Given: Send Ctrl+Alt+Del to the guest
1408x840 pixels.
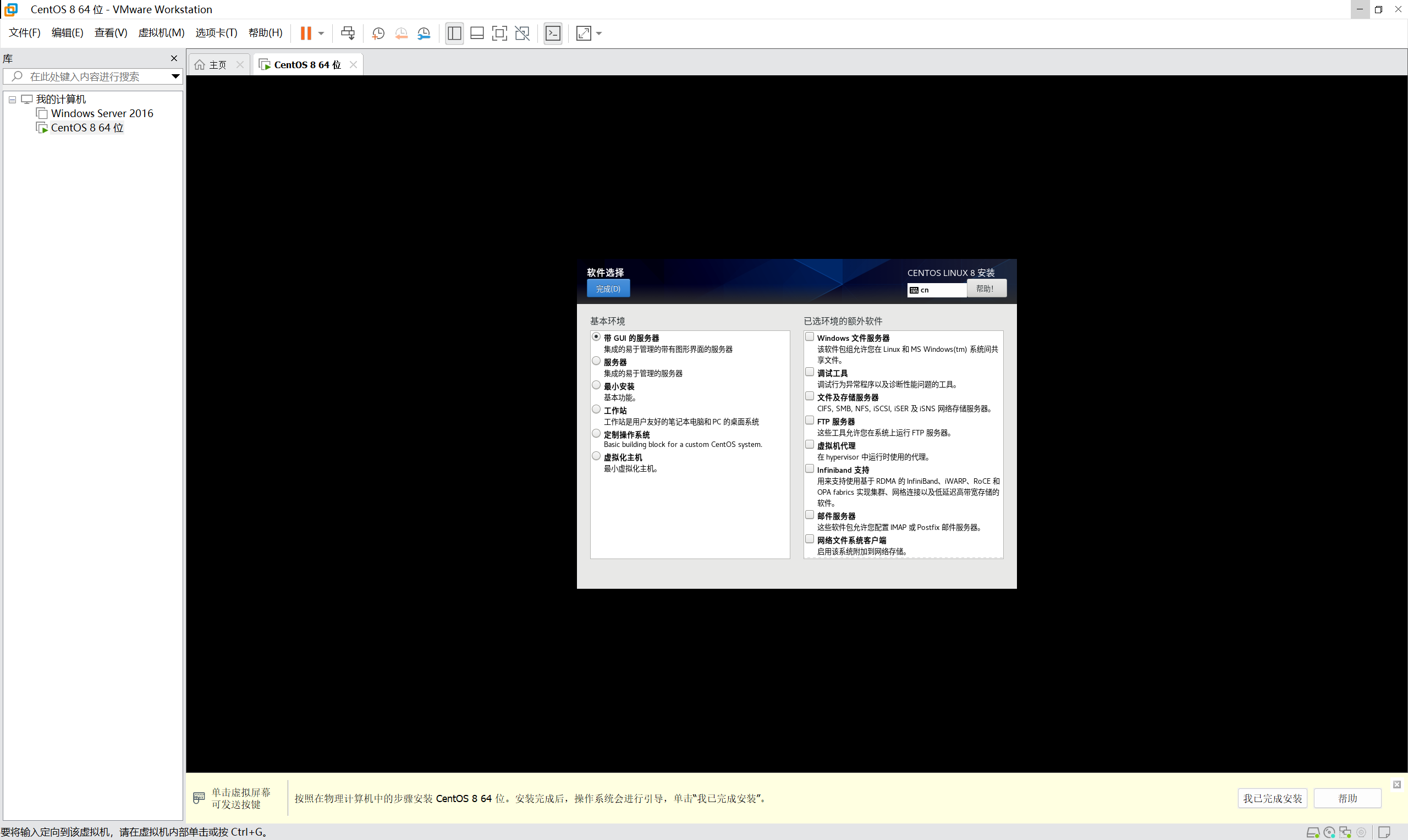Looking at the screenshot, I should 349,34.
